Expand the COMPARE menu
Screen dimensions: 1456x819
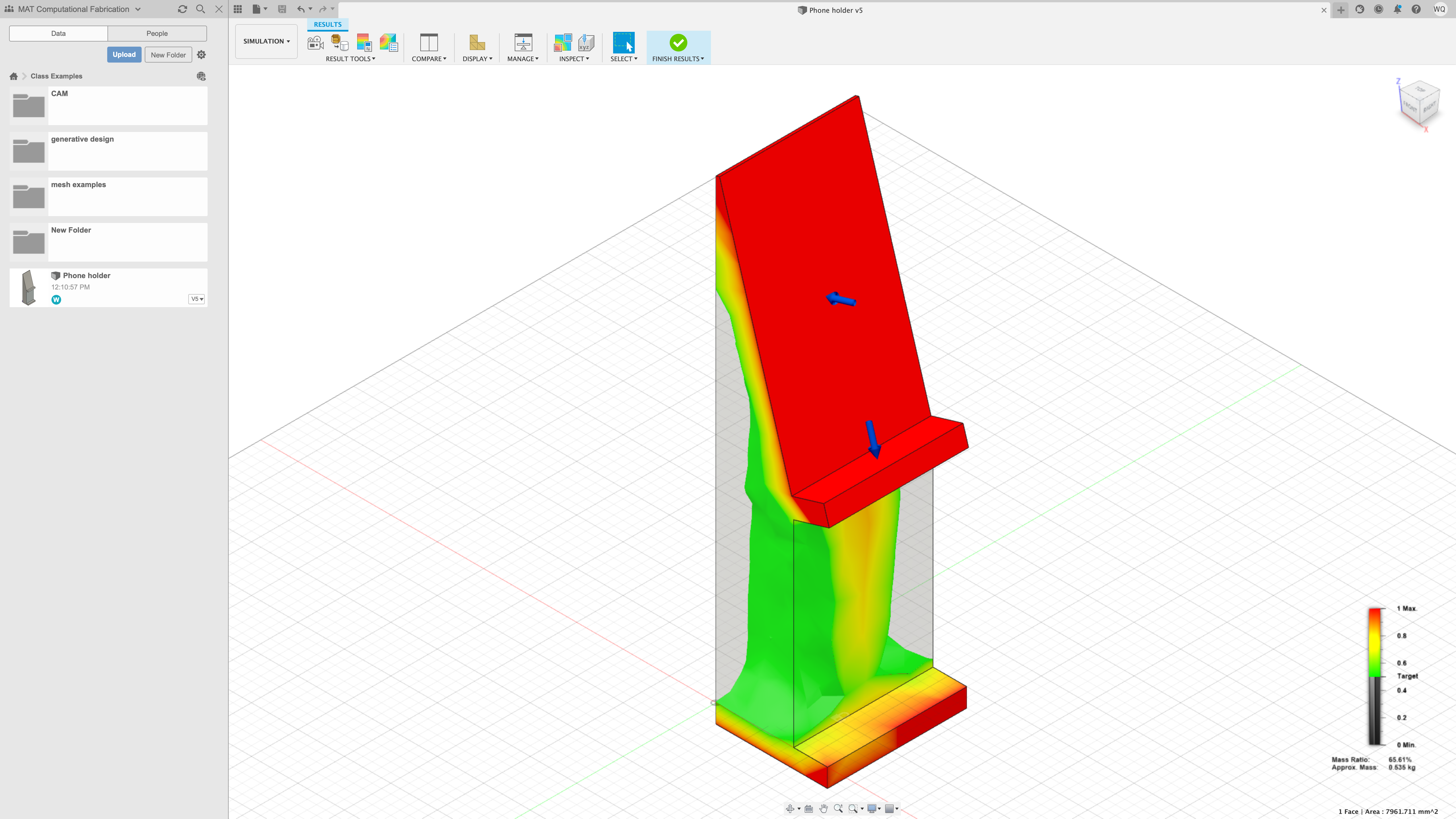429,59
